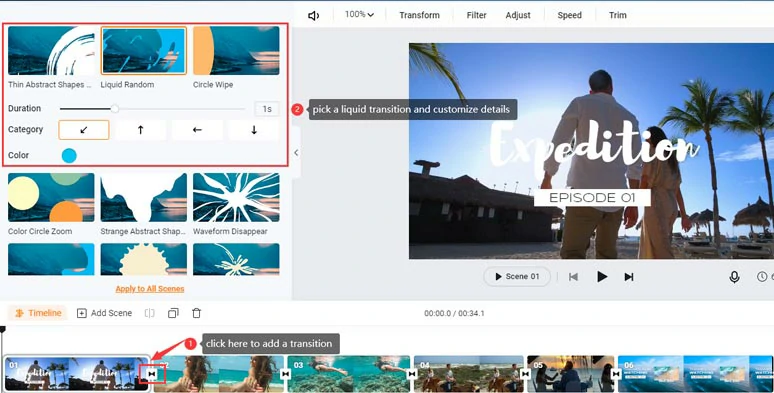Select the up arrow direction category
The width and height of the screenshot is (774, 393).
141,130
